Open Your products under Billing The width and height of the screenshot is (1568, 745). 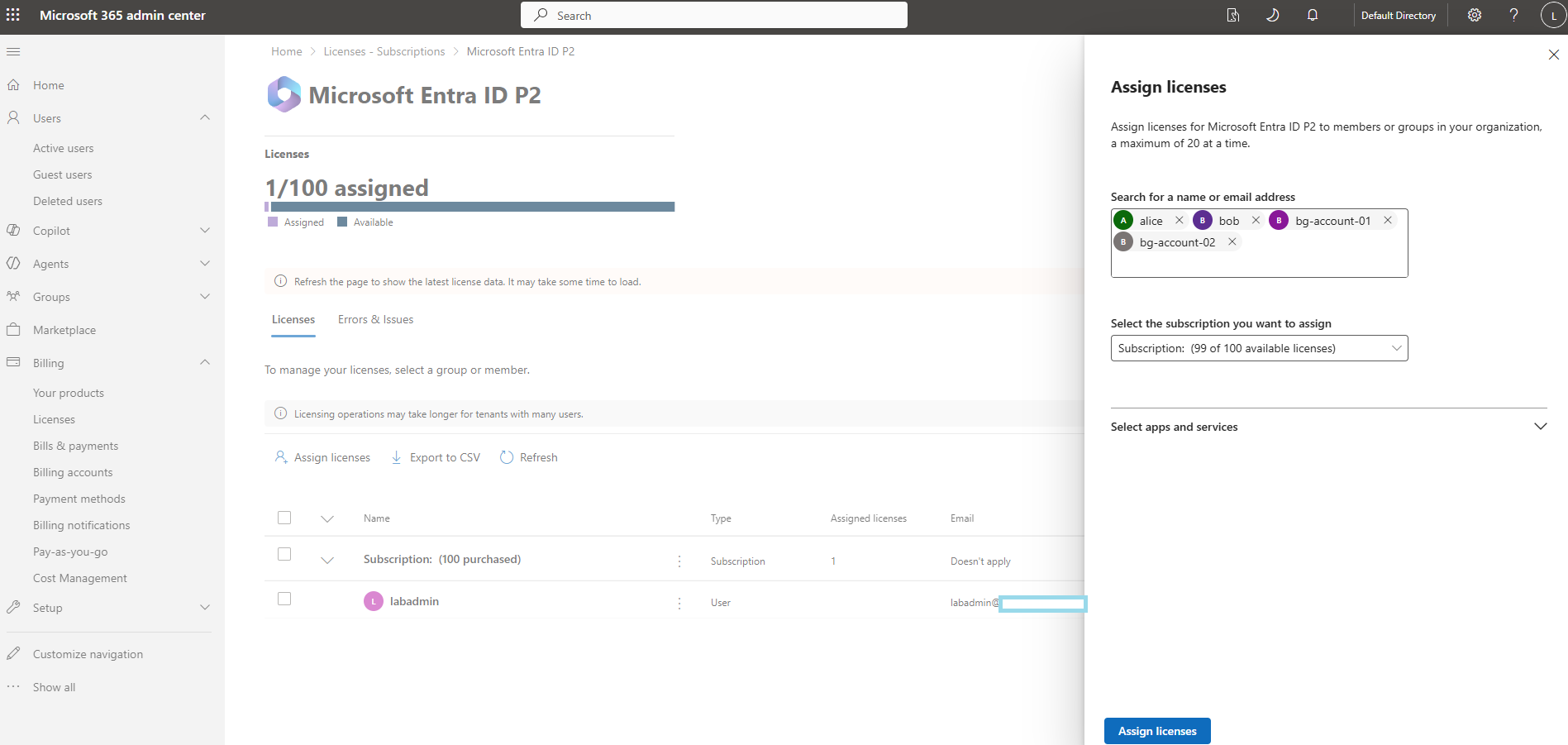tap(69, 393)
